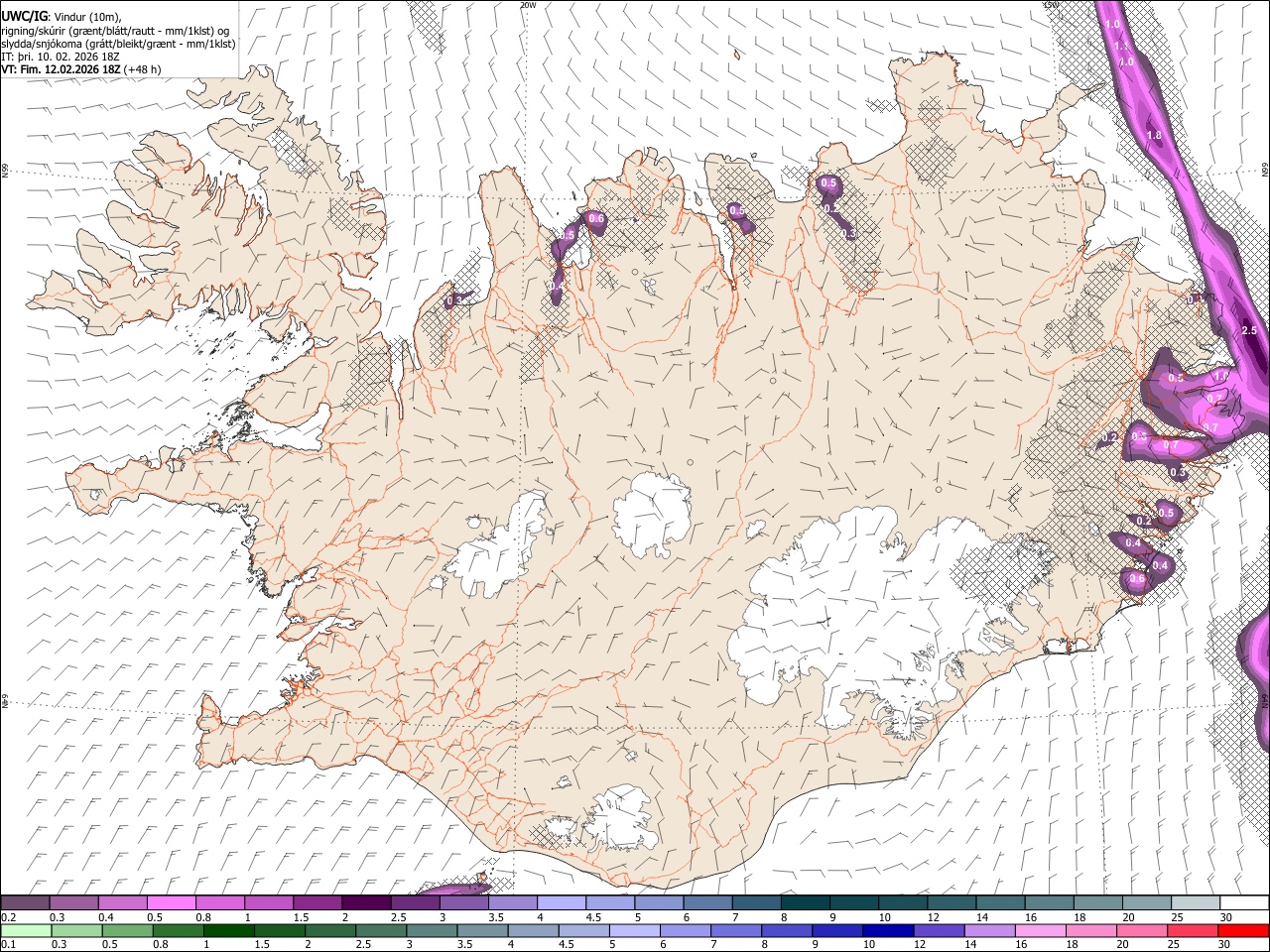Click the '0.4' value on the purple snow scale
Image resolution: width=1270 pixels, height=952 pixels.
[x=106, y=917]
